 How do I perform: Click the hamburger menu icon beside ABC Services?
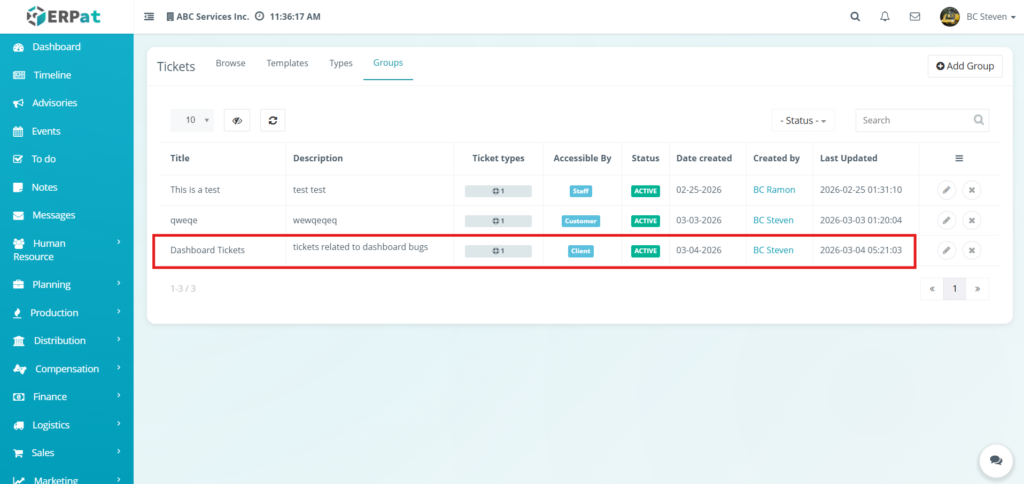click(149, 17)
